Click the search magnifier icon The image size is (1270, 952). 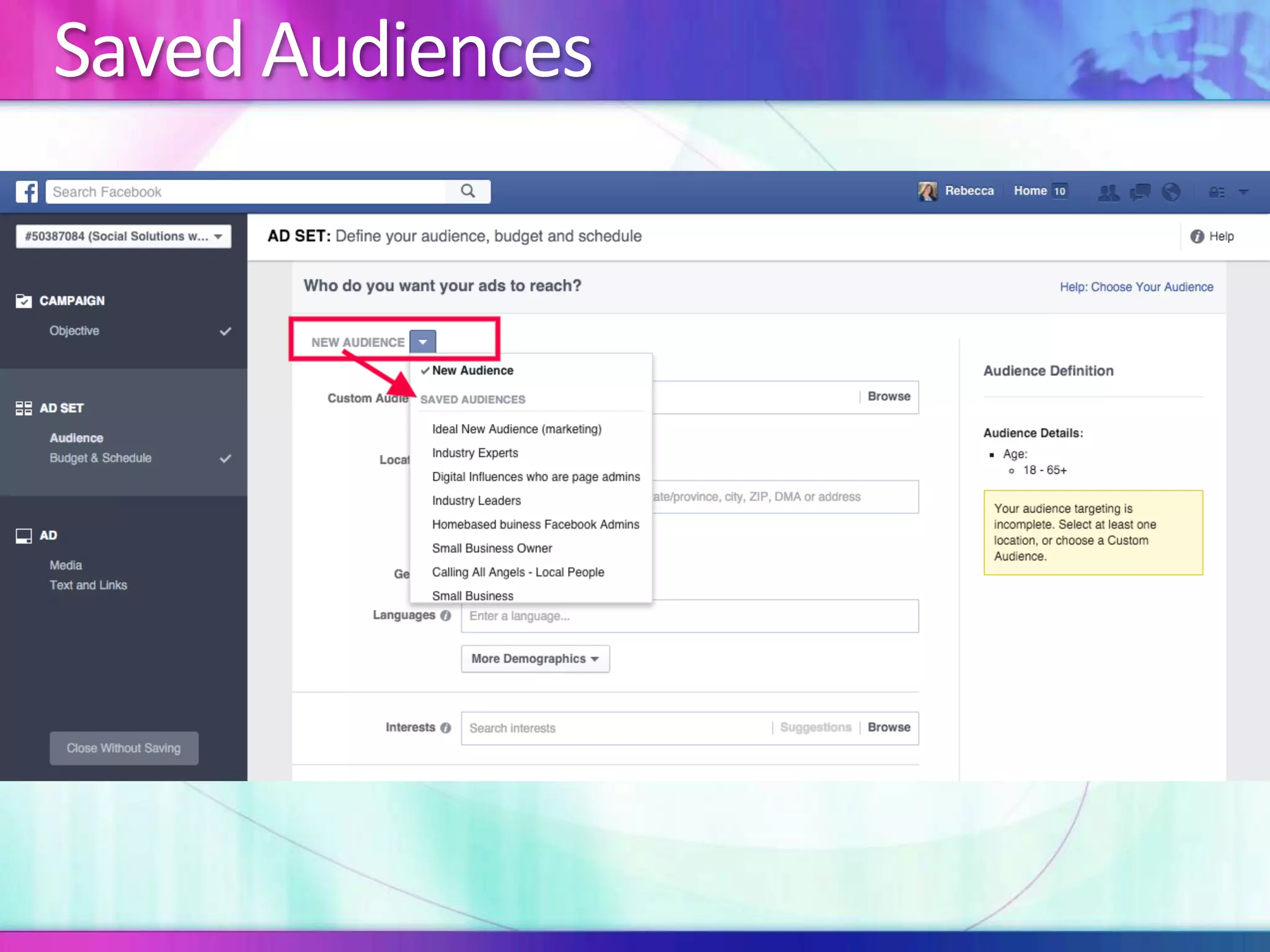coord(468,191)
